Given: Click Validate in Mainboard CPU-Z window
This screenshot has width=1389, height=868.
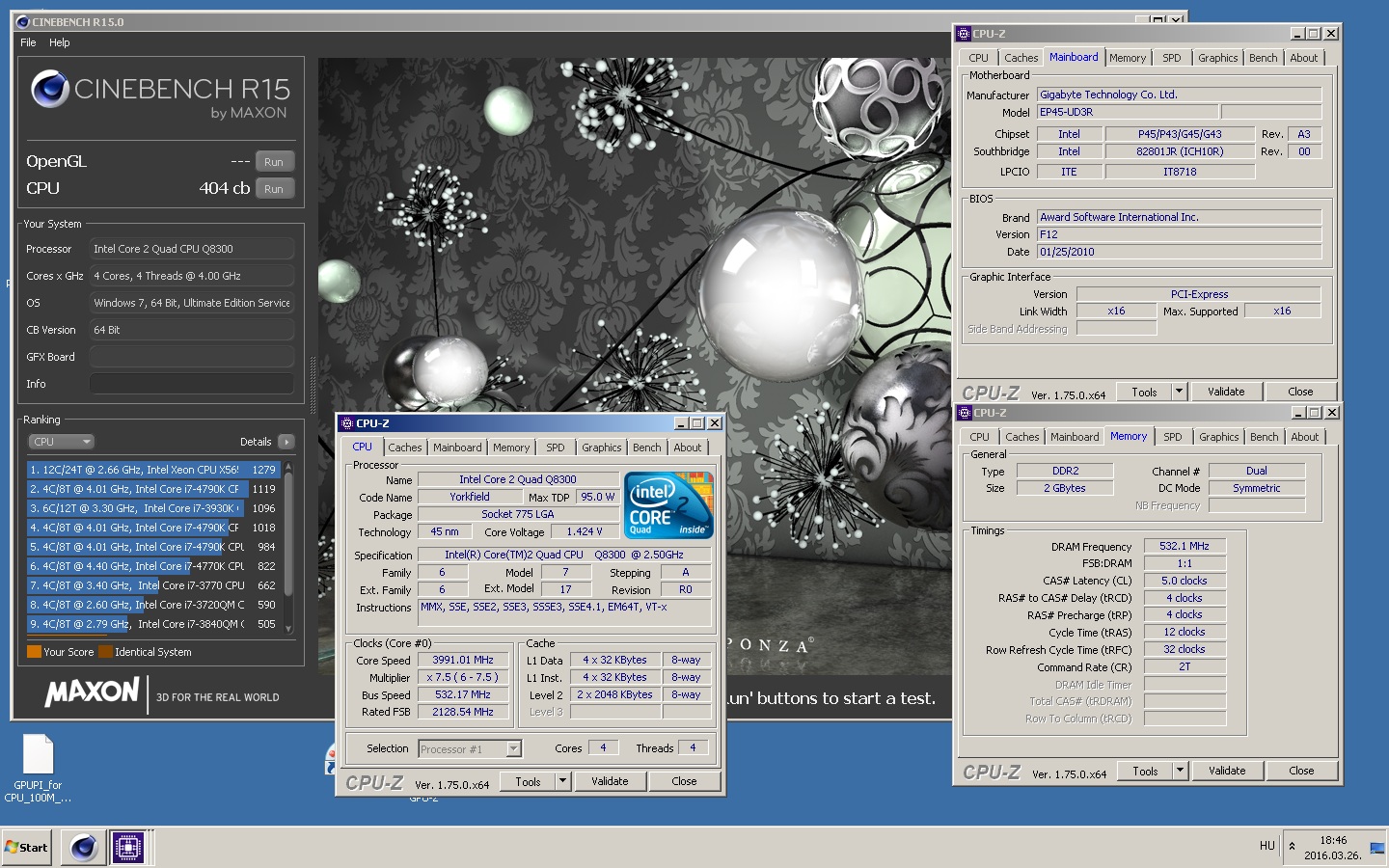Looking at the screenshot, I should [x=1226, y=392].
